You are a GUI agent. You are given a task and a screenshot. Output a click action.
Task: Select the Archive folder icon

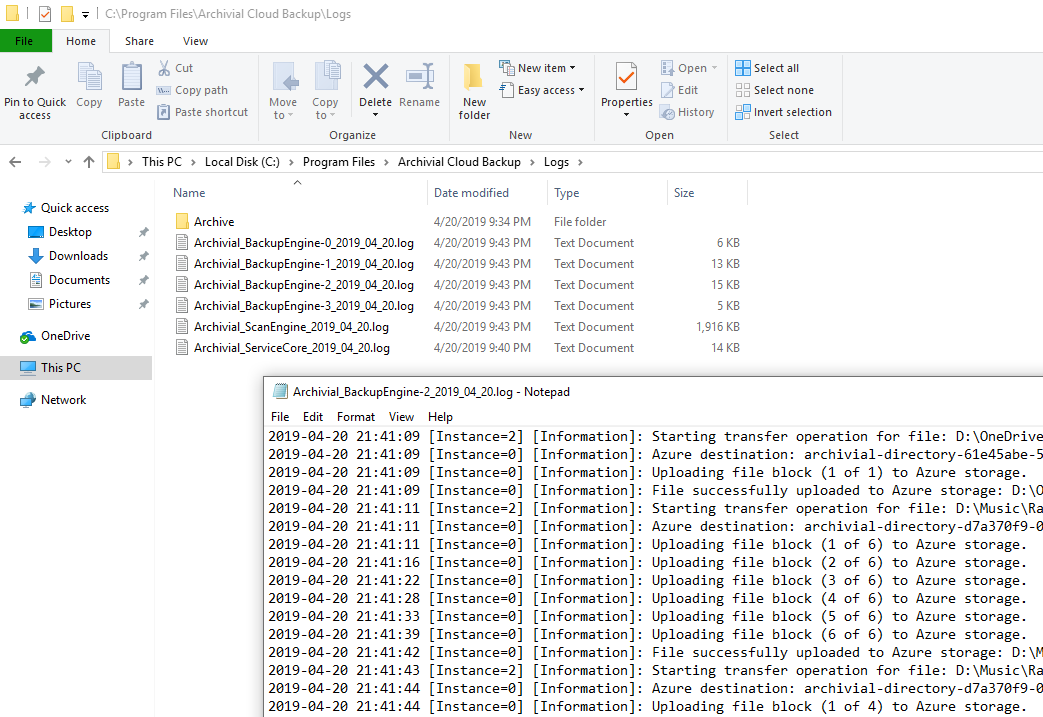click(182, 221)
